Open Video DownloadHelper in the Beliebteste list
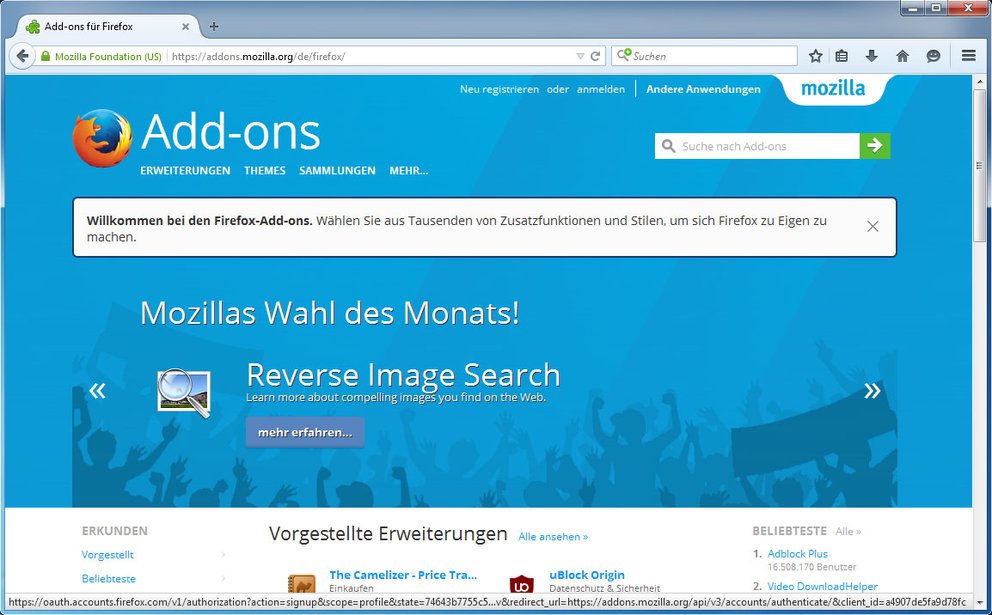The width and height of the screenshot is (992, 615). click(822, 587)
